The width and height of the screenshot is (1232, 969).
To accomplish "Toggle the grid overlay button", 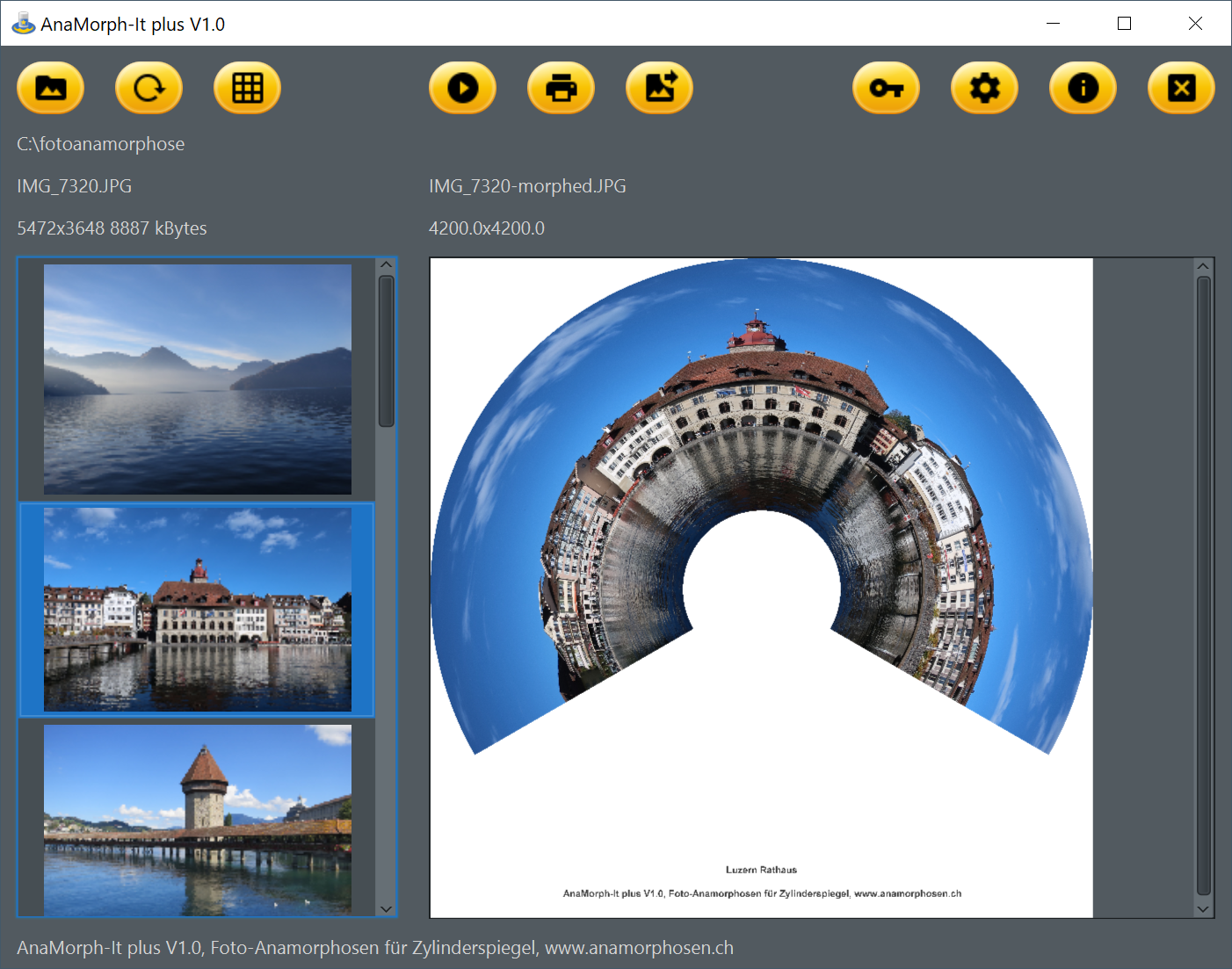I will coord(247,88).
